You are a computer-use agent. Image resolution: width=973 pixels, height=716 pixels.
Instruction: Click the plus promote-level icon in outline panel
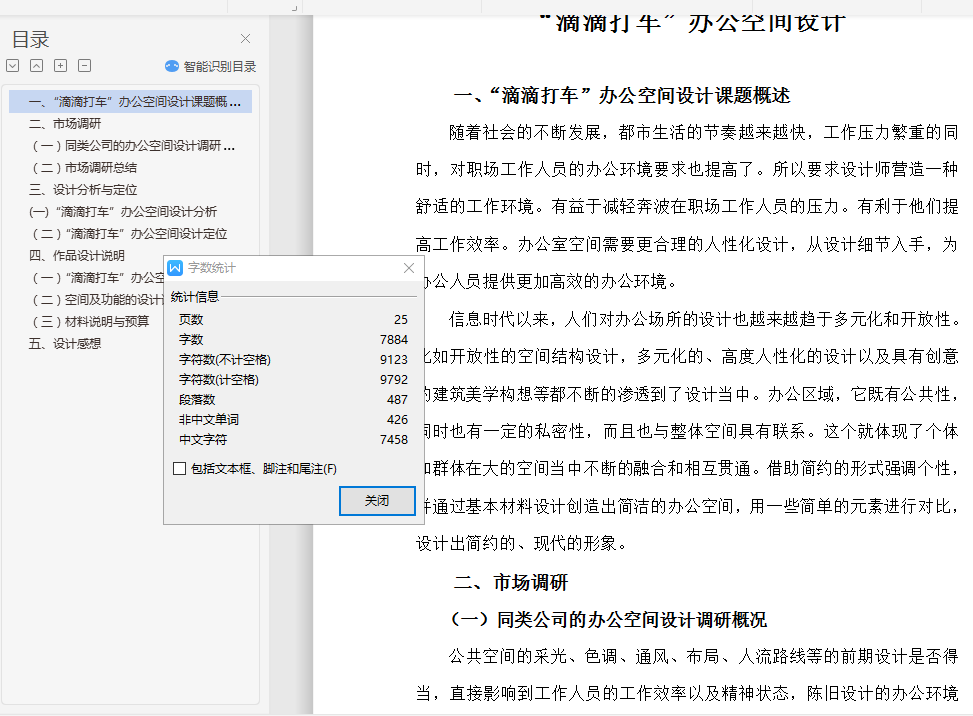(x=60, y=65)
